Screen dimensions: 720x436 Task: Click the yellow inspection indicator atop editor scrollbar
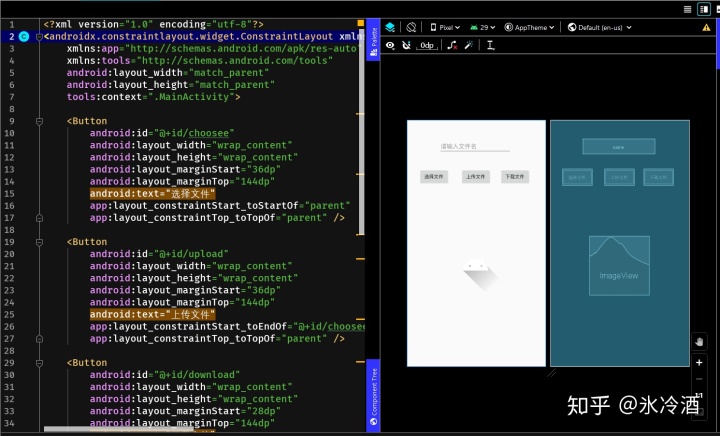pyautogui.click(x=360, y=23)
